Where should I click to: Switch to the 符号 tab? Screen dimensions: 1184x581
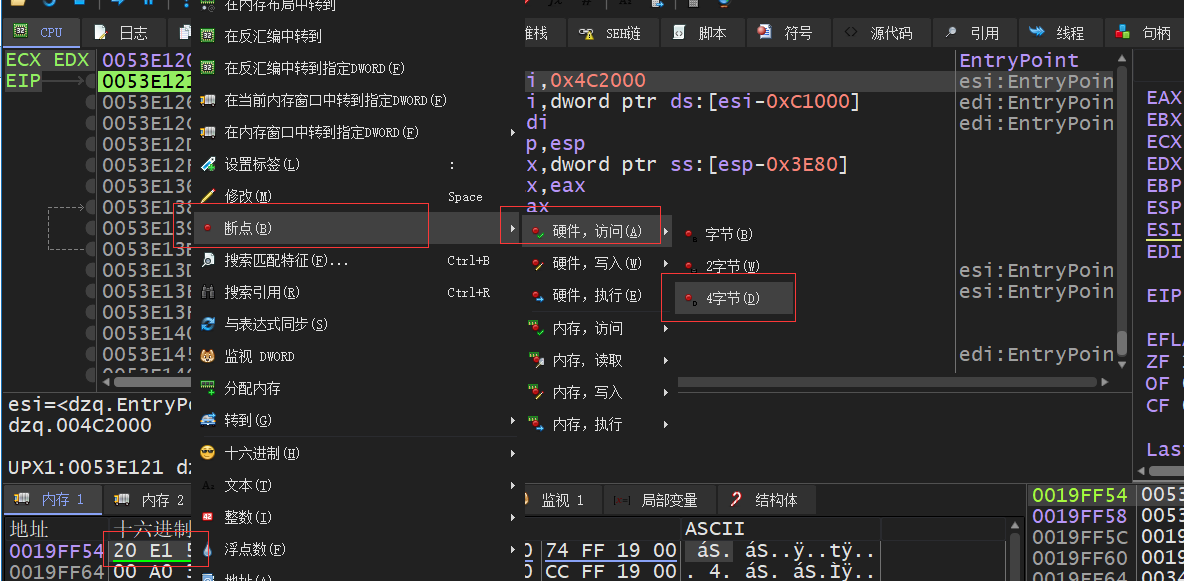(x=789, y=33)
